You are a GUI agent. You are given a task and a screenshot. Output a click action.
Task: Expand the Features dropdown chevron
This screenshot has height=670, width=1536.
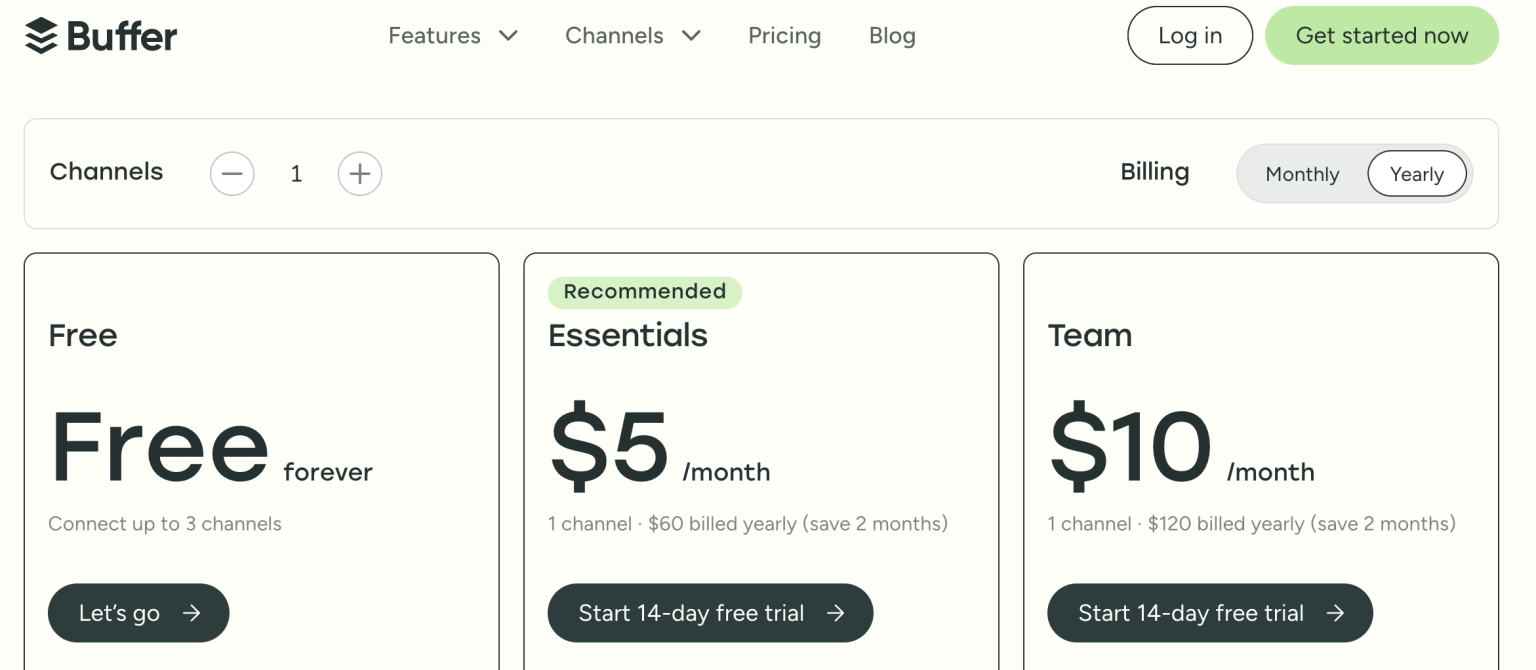[x=508, y=36]
